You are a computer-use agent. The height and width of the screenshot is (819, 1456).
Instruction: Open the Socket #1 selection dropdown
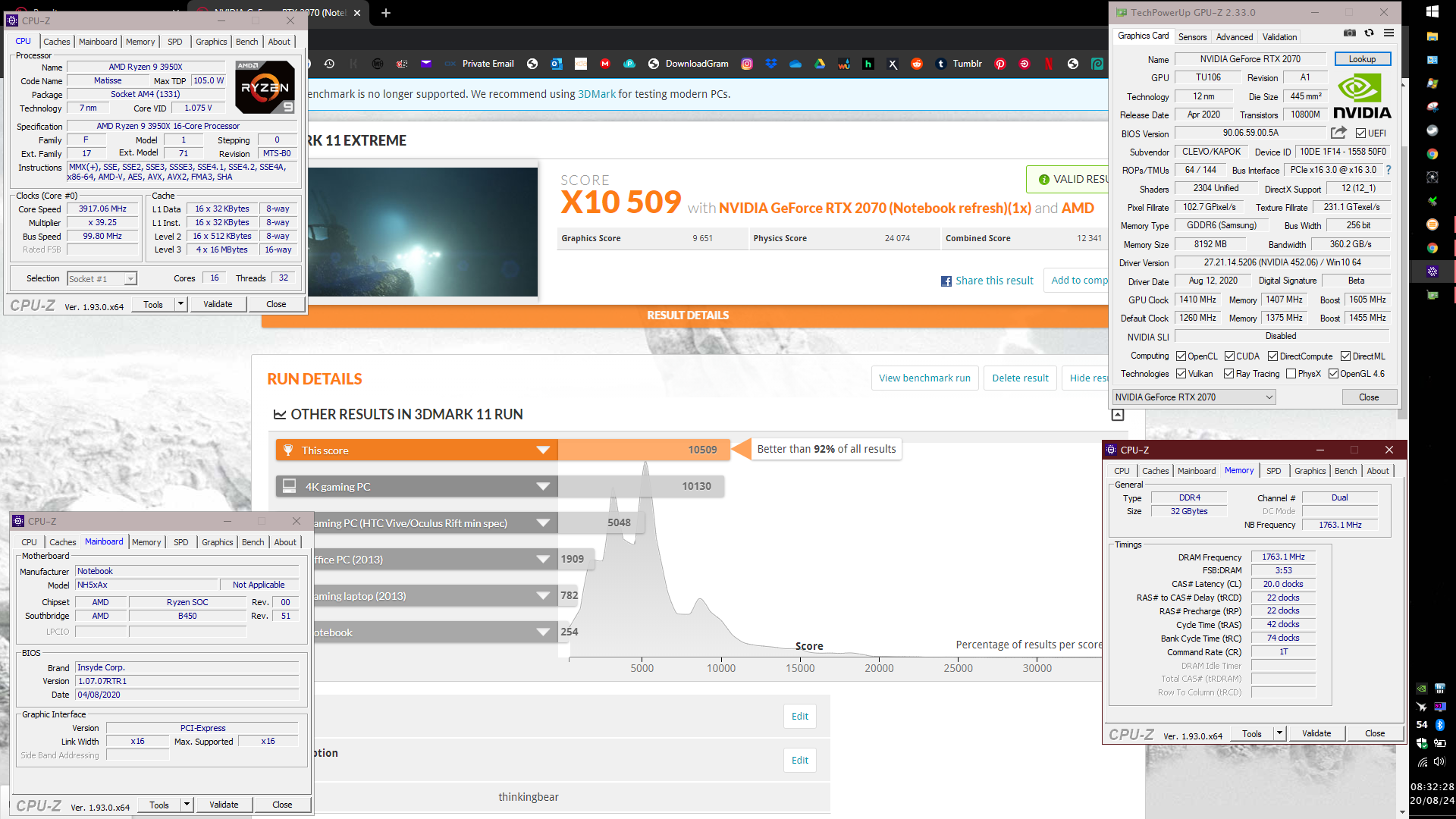coord(102,279)
